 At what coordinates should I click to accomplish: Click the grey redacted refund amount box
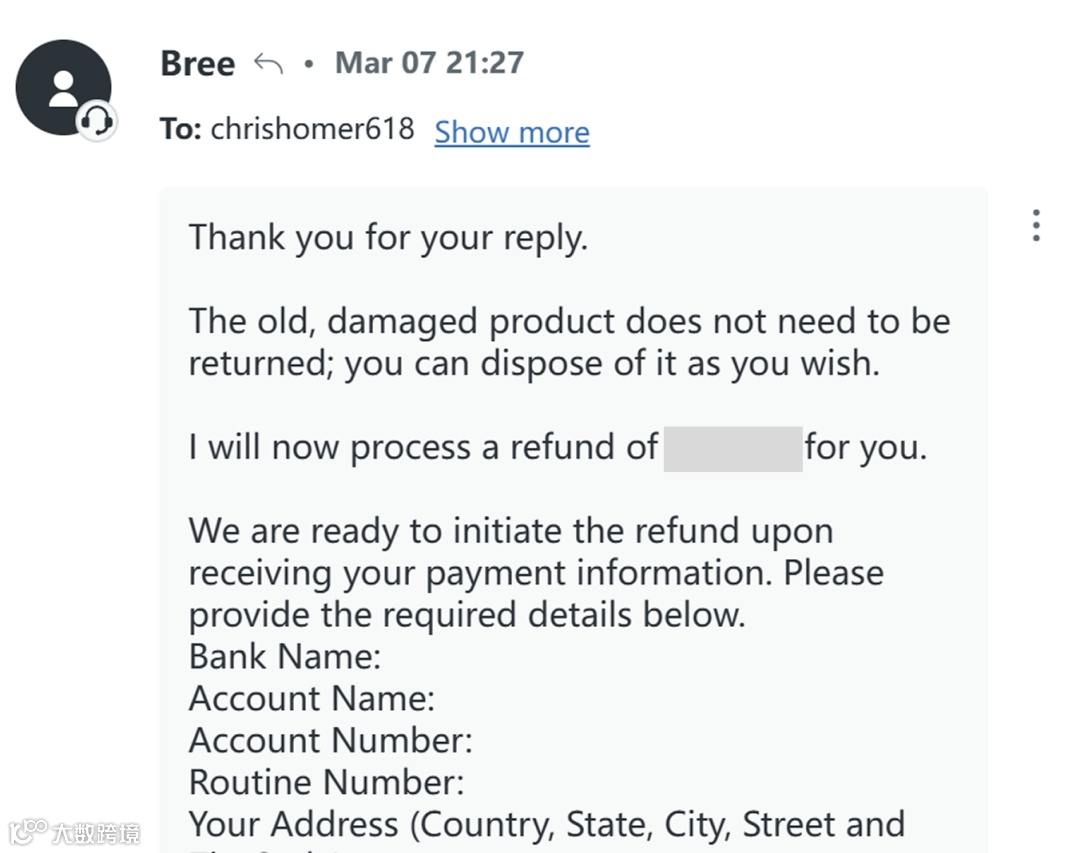click(732, 448)
